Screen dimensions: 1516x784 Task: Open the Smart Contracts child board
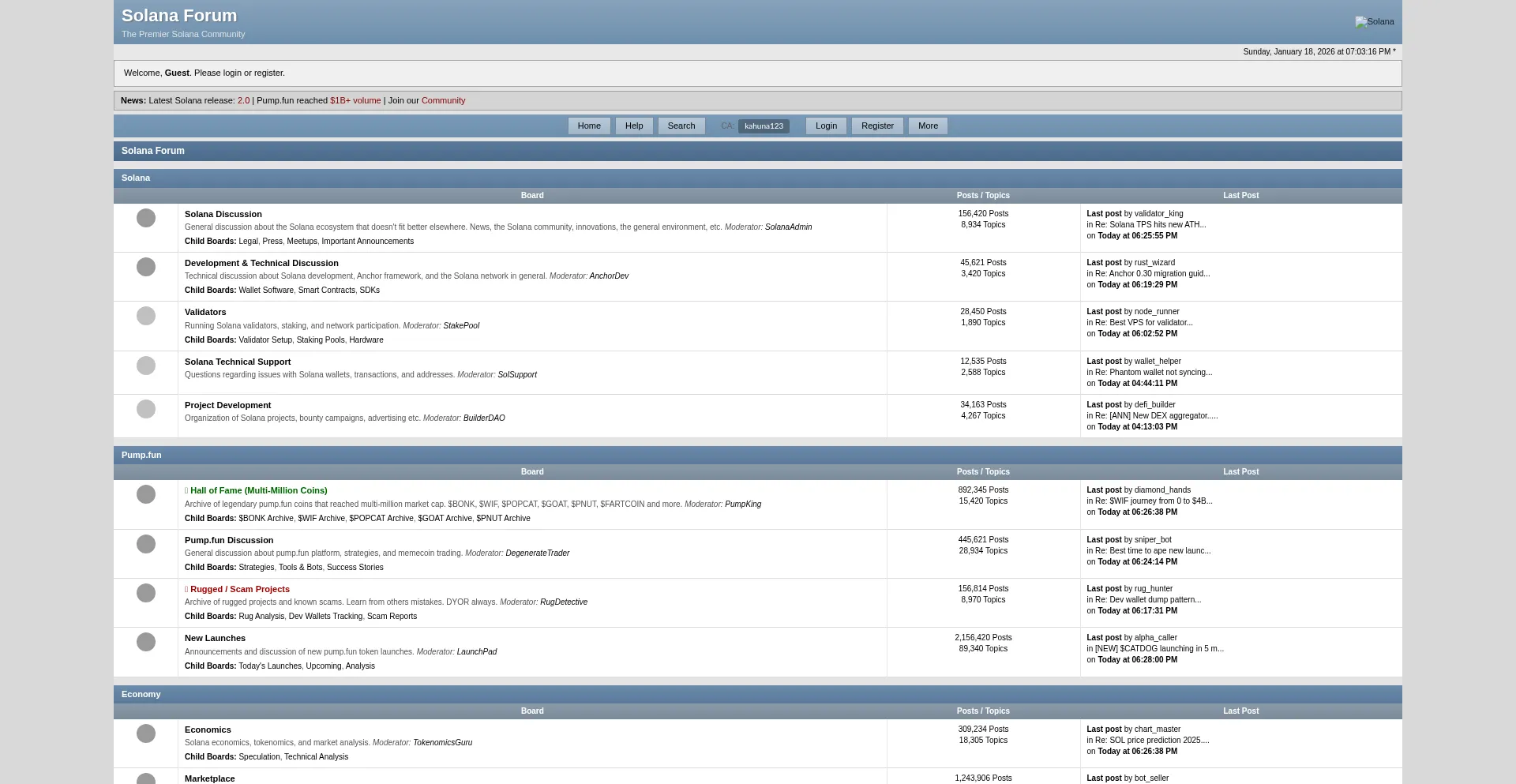(326, 291)
